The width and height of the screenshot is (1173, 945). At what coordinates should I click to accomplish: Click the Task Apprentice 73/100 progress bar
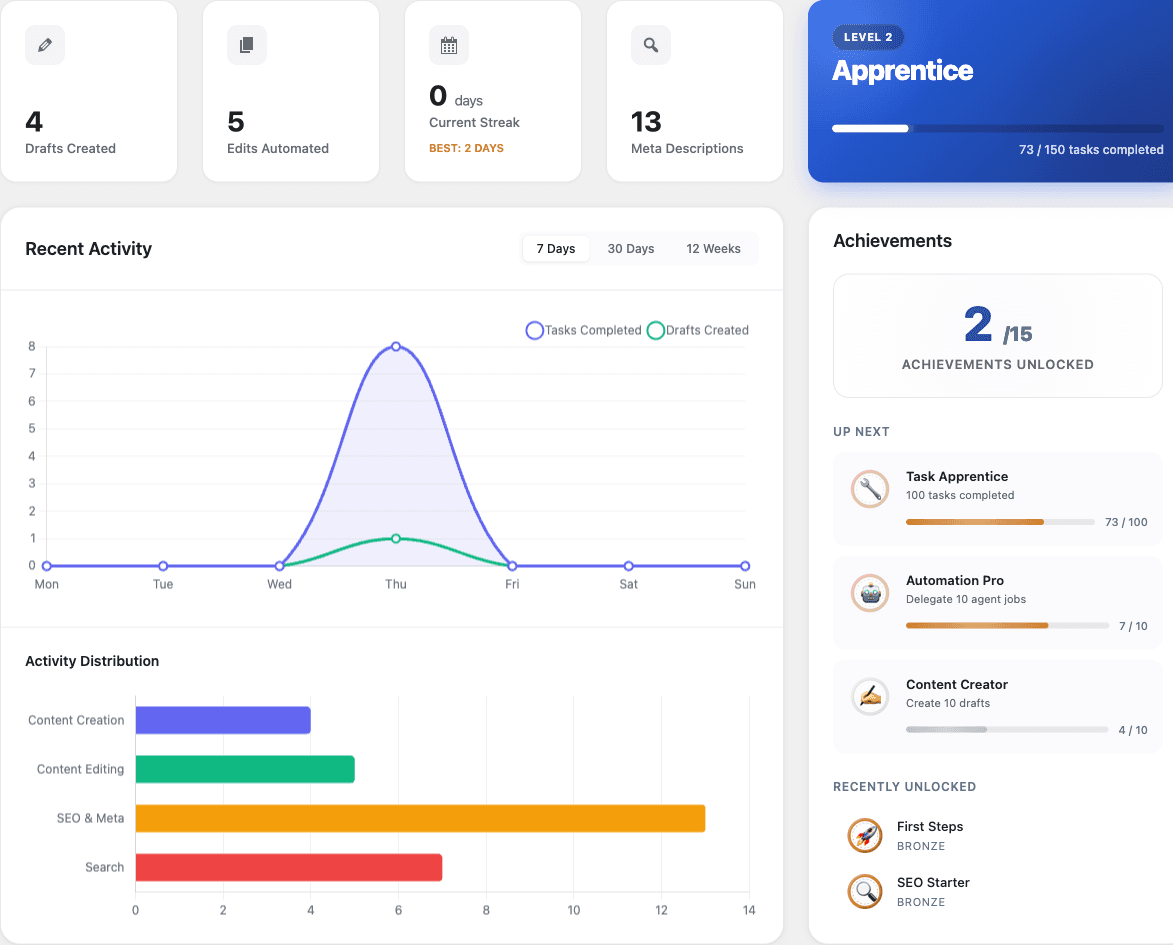click(1000, 522)
